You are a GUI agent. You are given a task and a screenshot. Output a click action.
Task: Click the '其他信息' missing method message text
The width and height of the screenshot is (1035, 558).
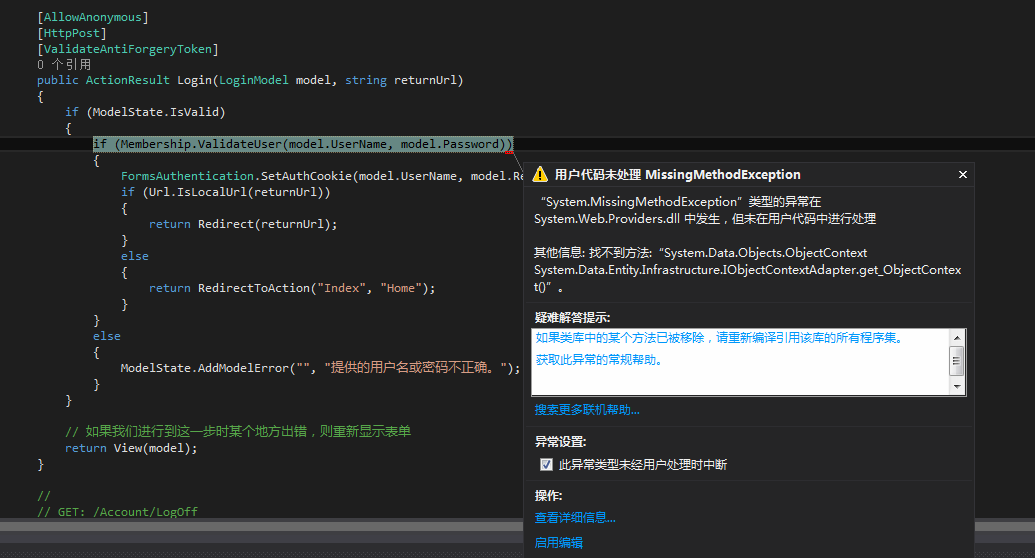tap(747, 270)
